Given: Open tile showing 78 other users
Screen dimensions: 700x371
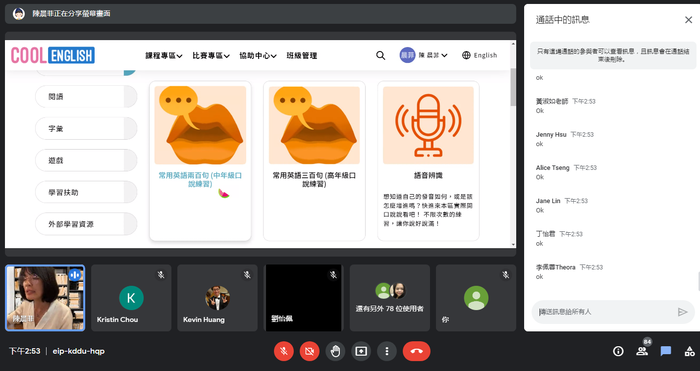Looking at the screenshot, I should point(390,298).
